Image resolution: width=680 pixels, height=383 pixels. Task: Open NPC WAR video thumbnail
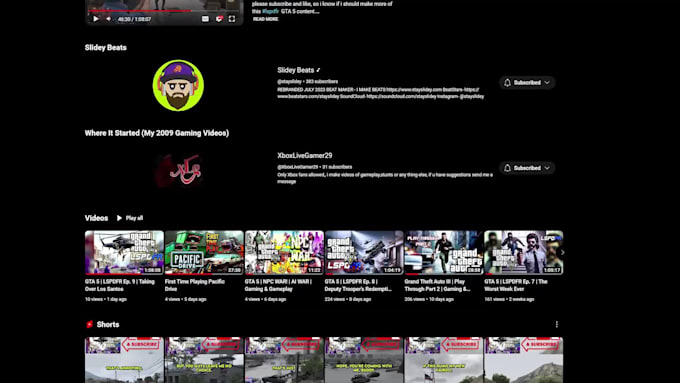(x=284, y=252)
